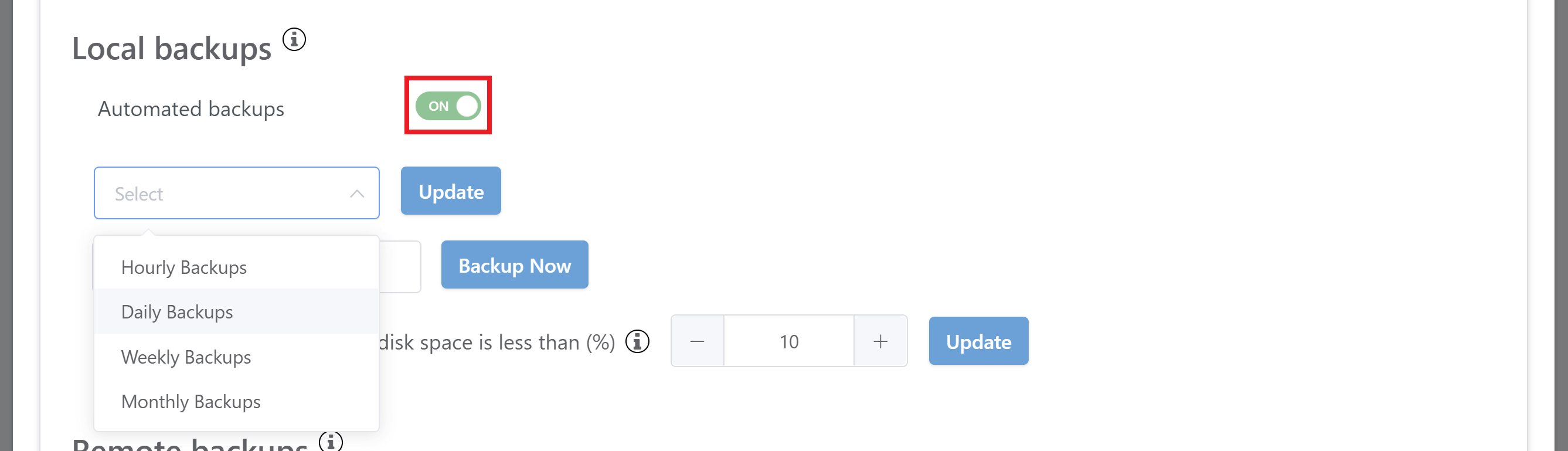Viewport: 1568px width, 451px height.
Task: Click the plus icon to increase disk percentage
Action: [880, 341]
